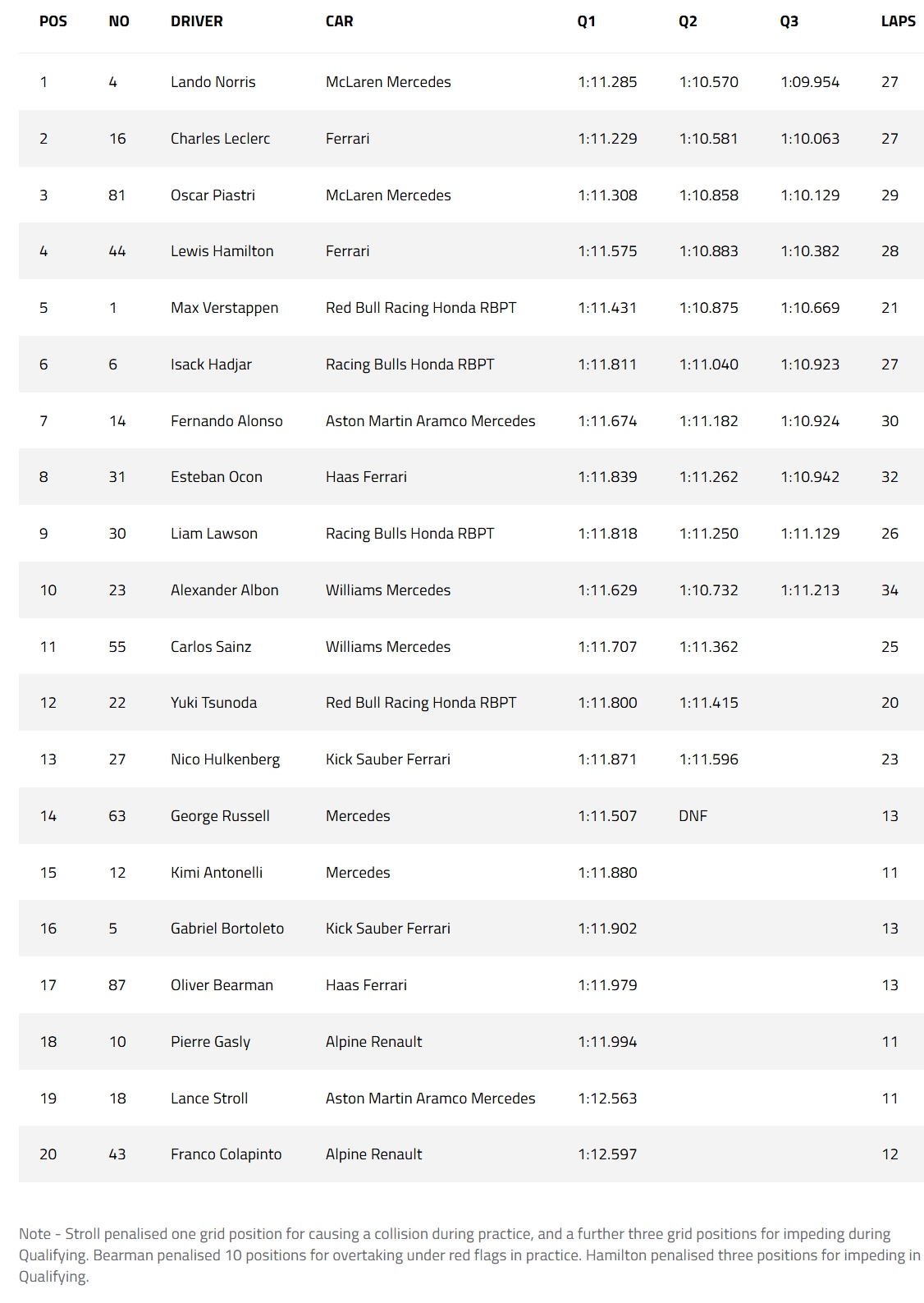Click on Kimi Antonelli's name
The width and height of the screenshot is (924, 1303).
pos(217,873)
